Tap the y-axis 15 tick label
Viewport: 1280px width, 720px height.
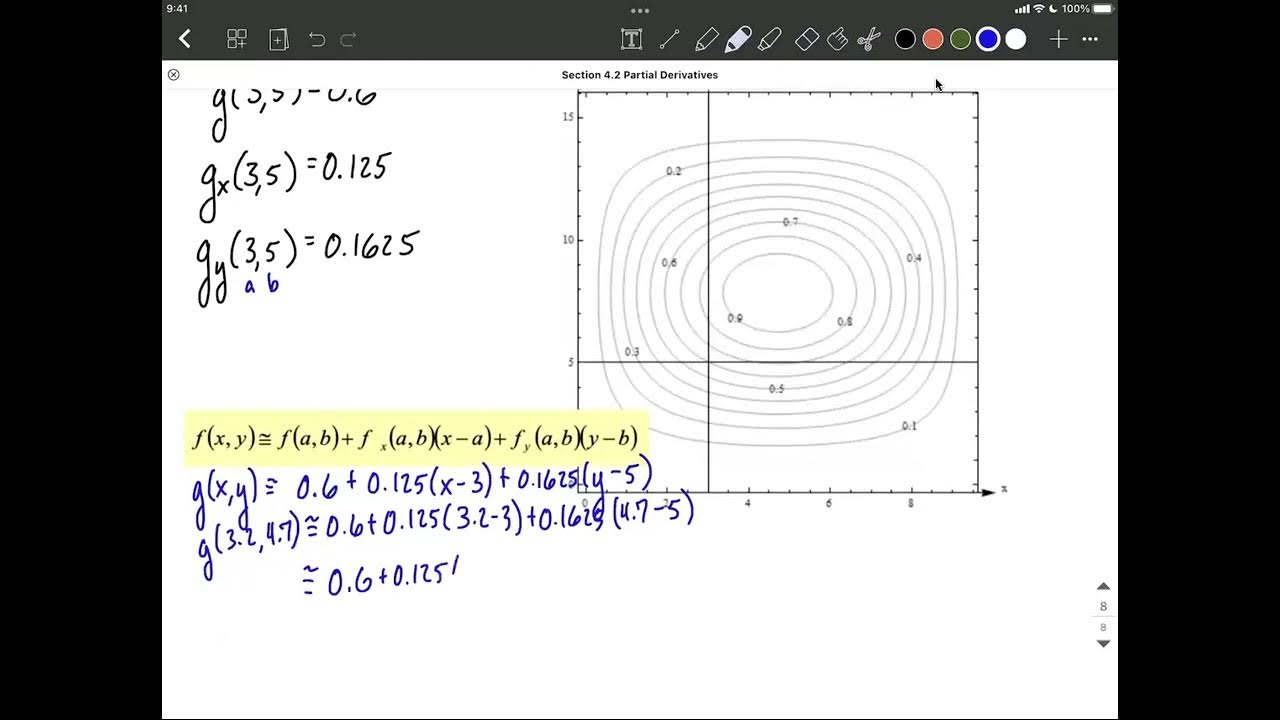pos(568,117)
